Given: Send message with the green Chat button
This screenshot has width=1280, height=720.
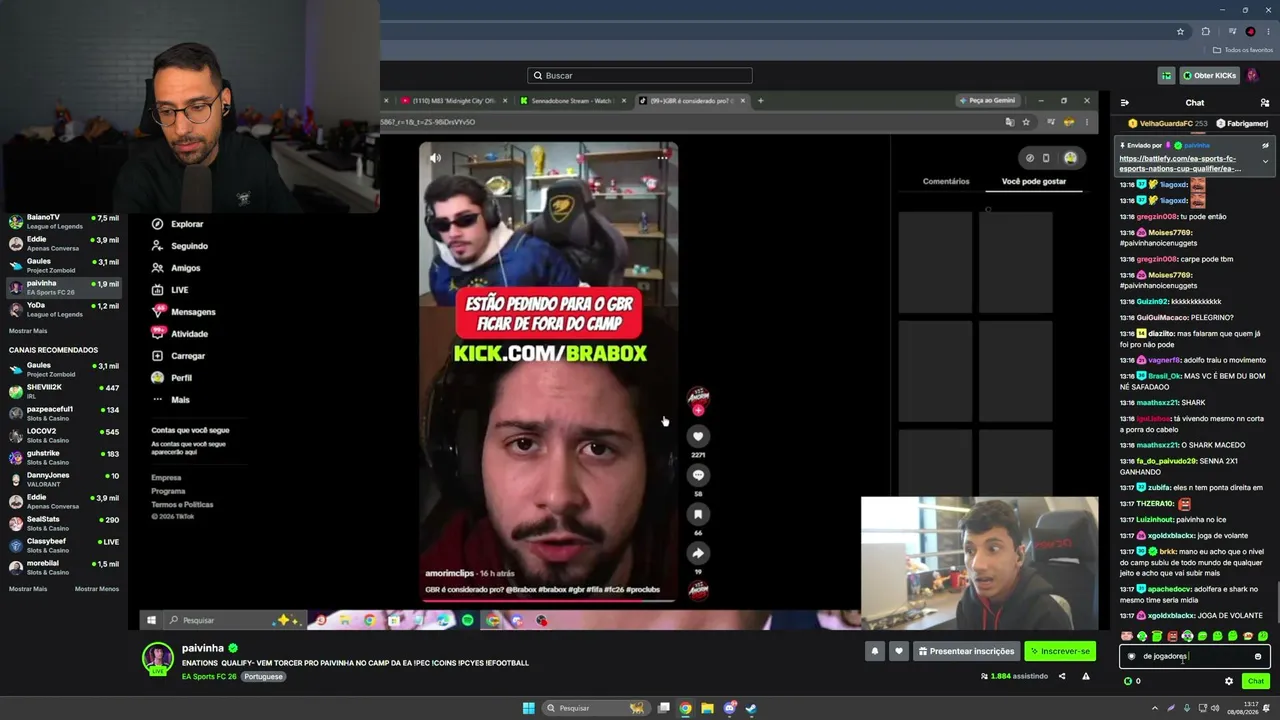Looking at the screenshot, I should [1256, 681].
